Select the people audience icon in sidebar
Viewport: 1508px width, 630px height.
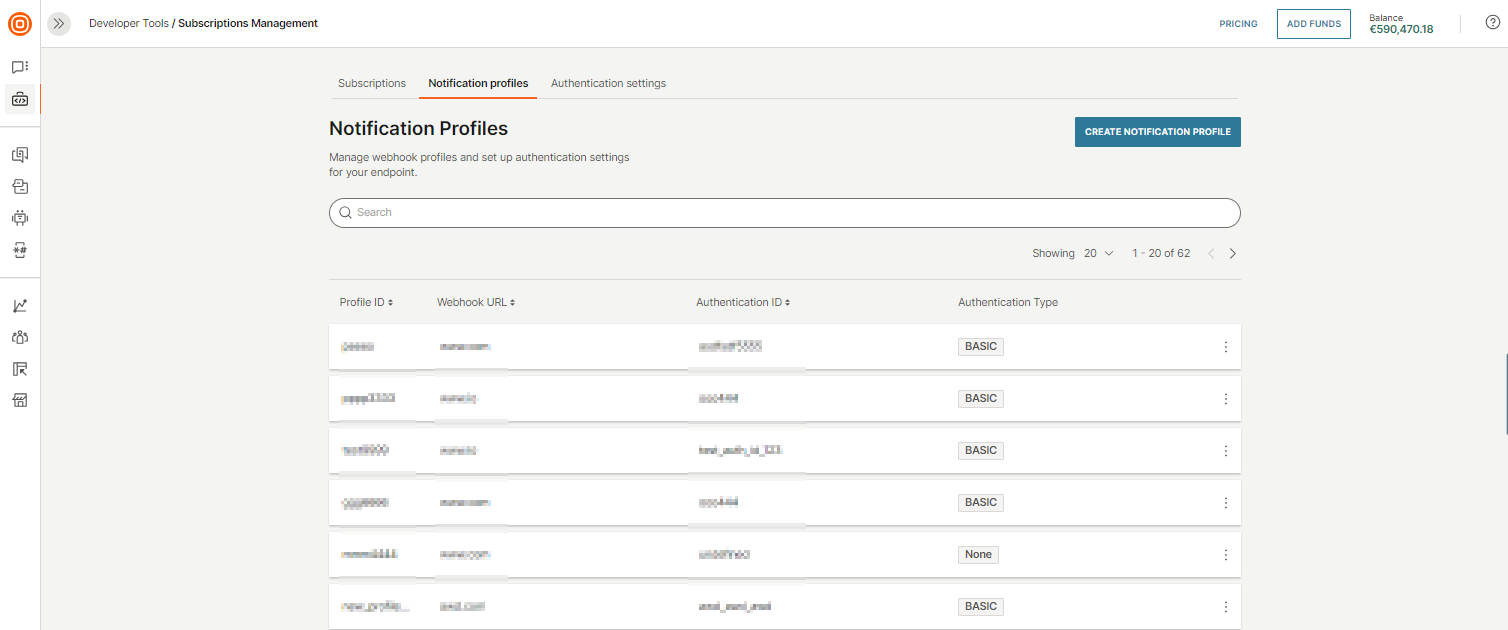[x=19, y=337]
